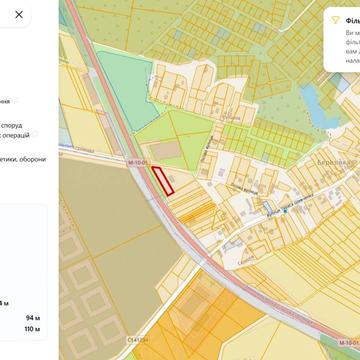Click the '94 м' dimension value
The height and width of the screenshot is (360, 360).
[x=33, y=318]
